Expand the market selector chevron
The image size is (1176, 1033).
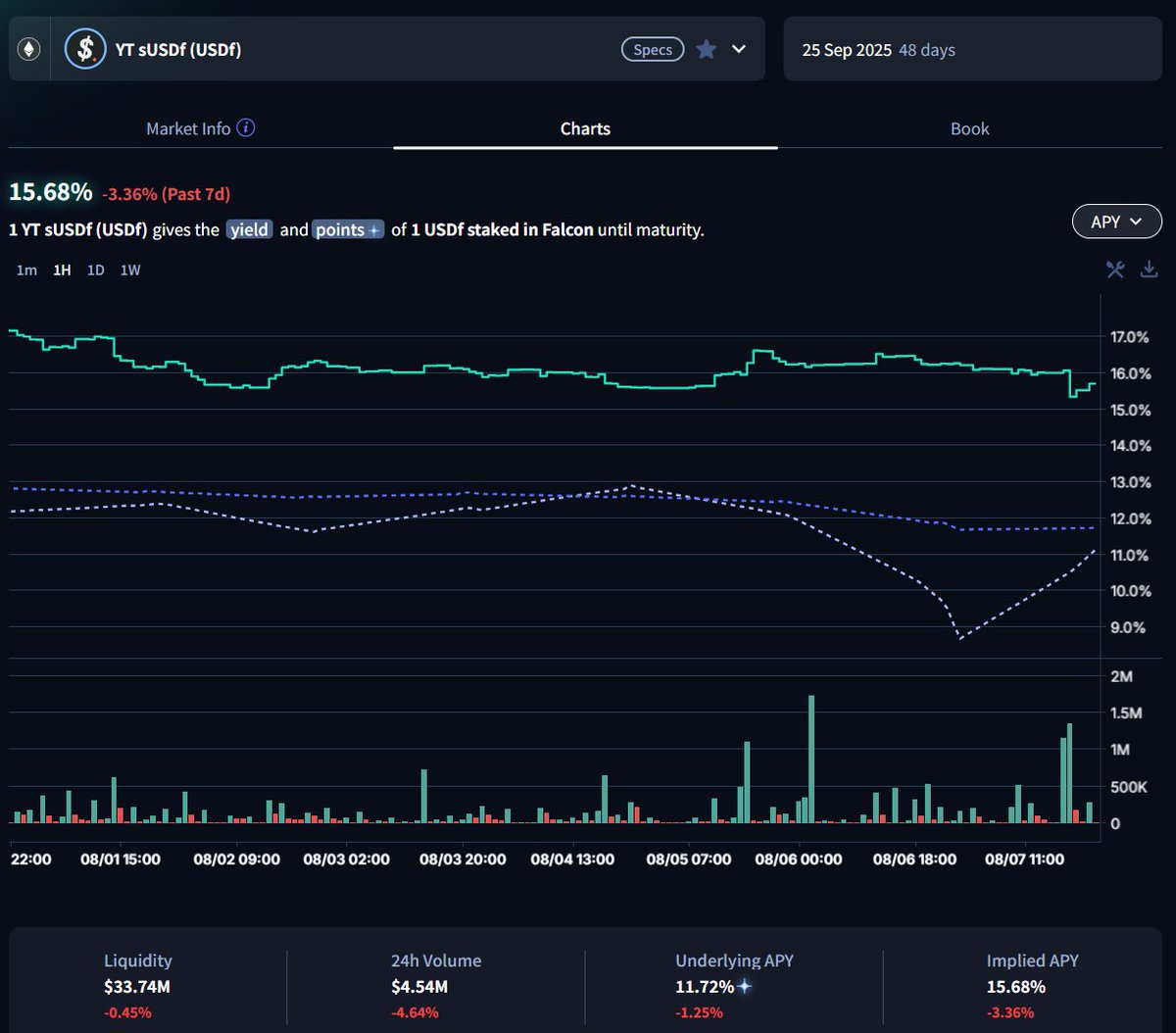pos(739,49)
